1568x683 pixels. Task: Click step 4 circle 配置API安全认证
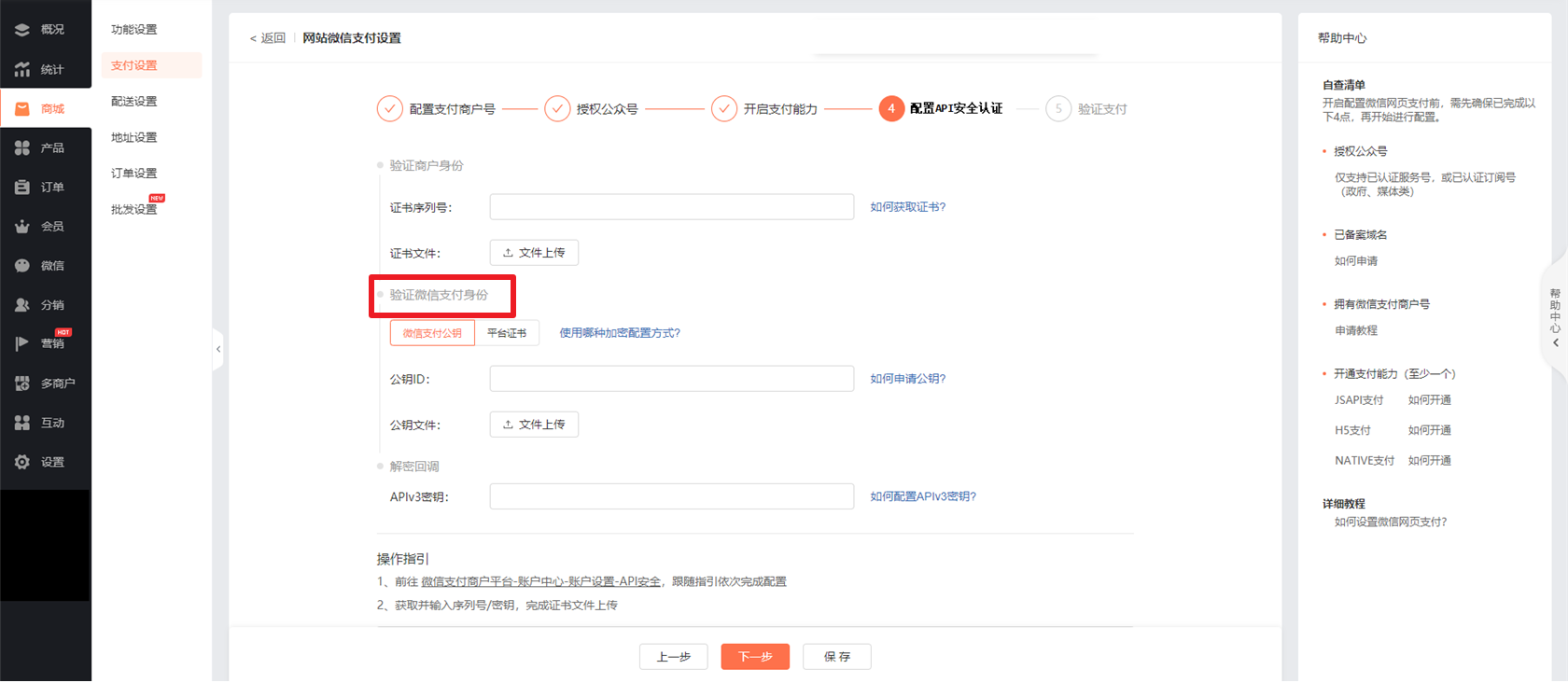[891, 109]
